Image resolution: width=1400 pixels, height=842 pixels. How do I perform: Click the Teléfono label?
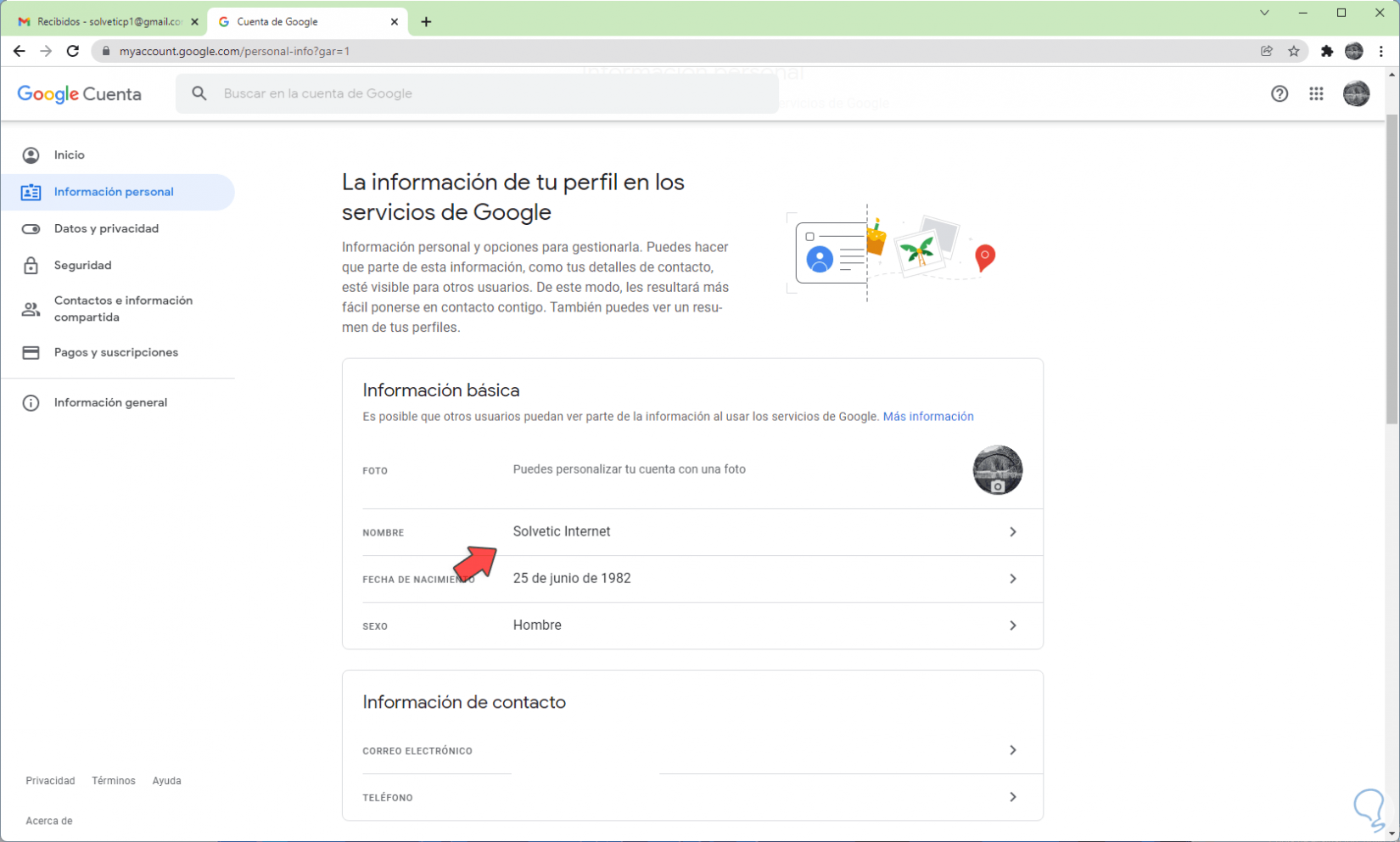388,798
